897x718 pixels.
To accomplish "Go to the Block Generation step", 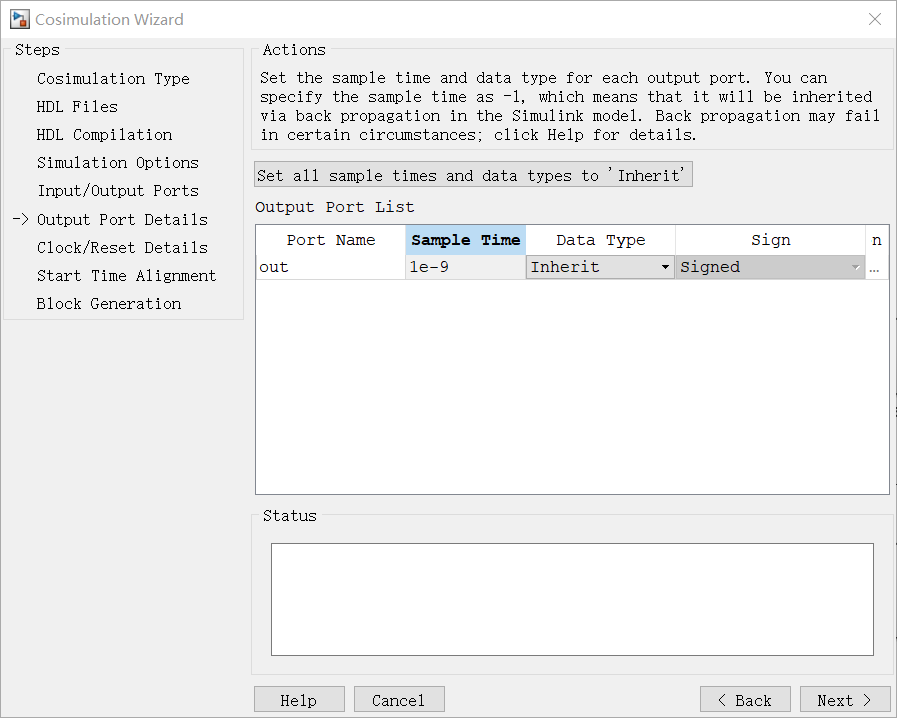I will (x=109, y=304).
